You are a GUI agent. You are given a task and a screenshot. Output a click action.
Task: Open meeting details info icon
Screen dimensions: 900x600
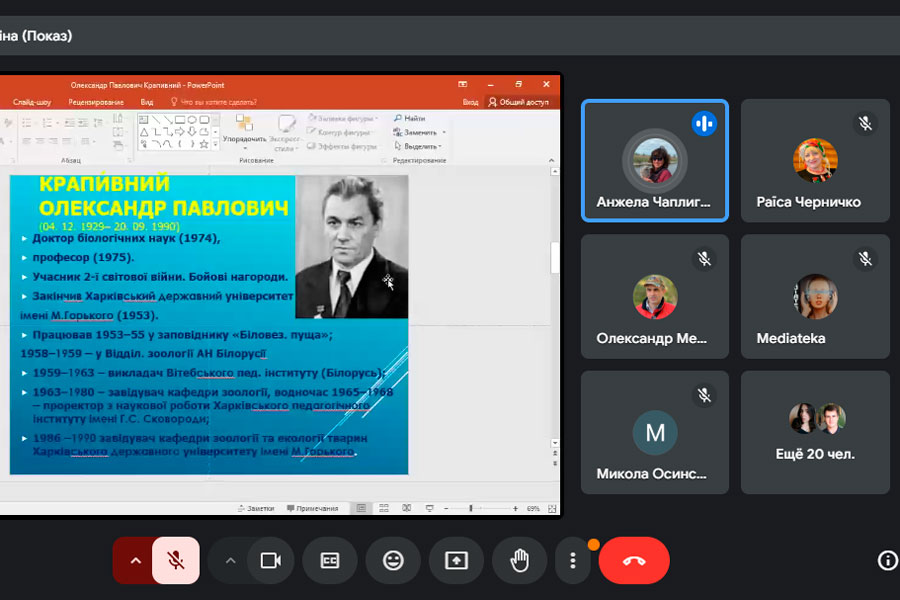click(x=887, y=560)
